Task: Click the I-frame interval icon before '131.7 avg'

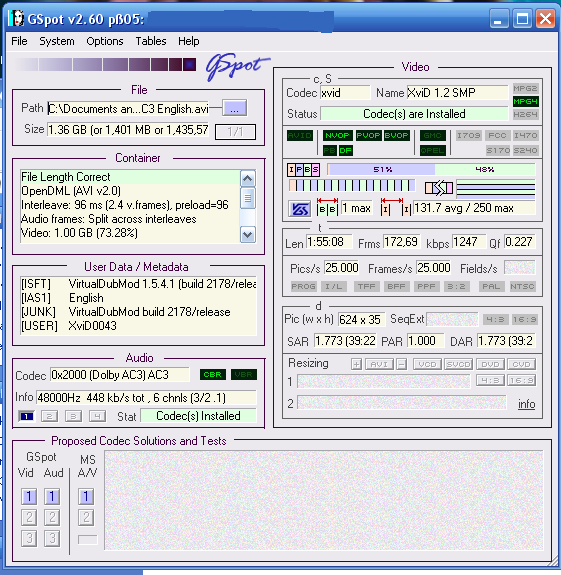Action: [x=396, y=208]
